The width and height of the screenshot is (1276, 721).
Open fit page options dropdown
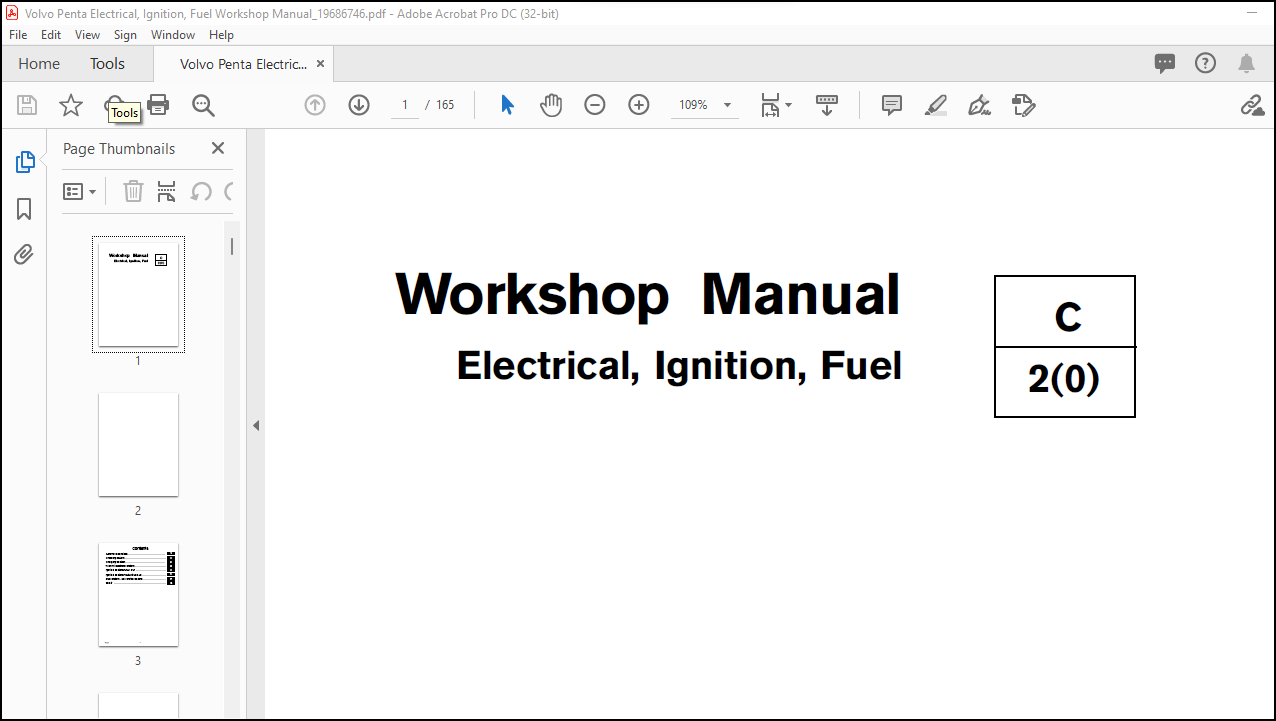(x=776, y=105)
